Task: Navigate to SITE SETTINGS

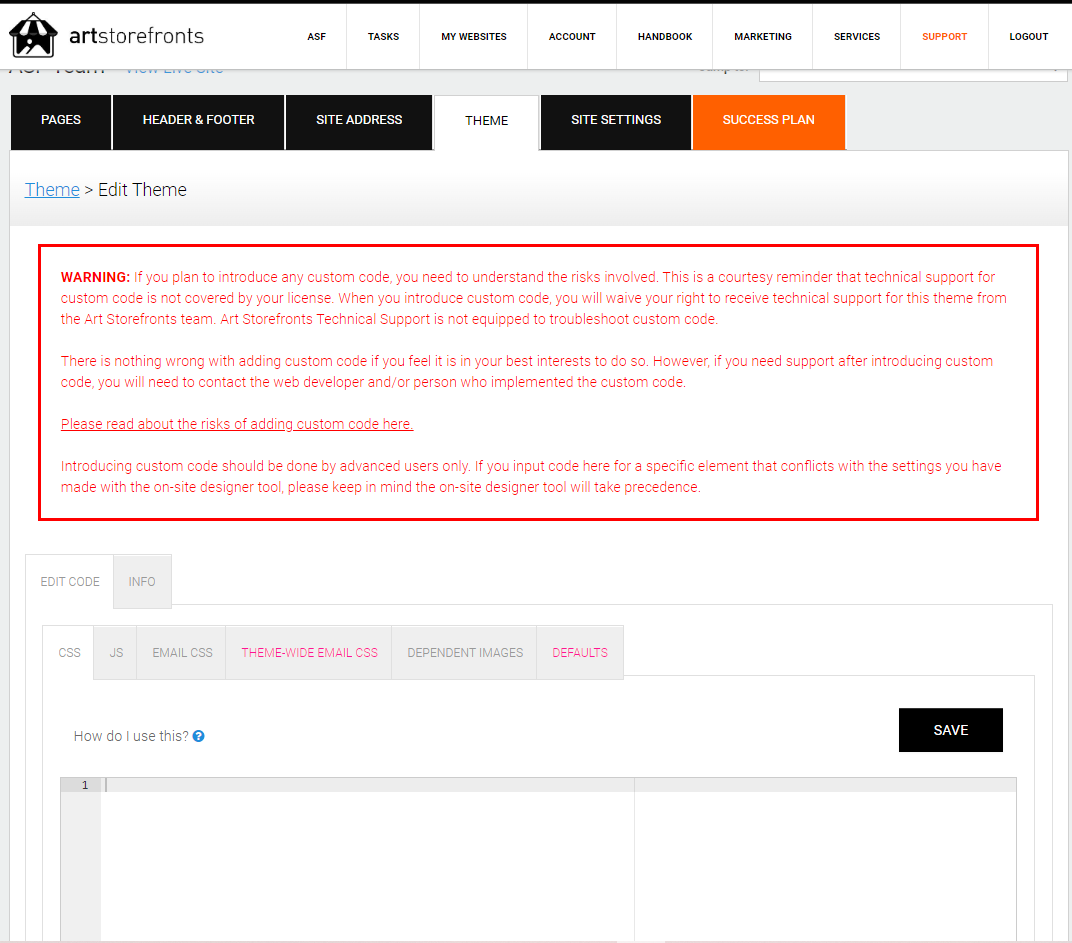Action: (615, 120)
